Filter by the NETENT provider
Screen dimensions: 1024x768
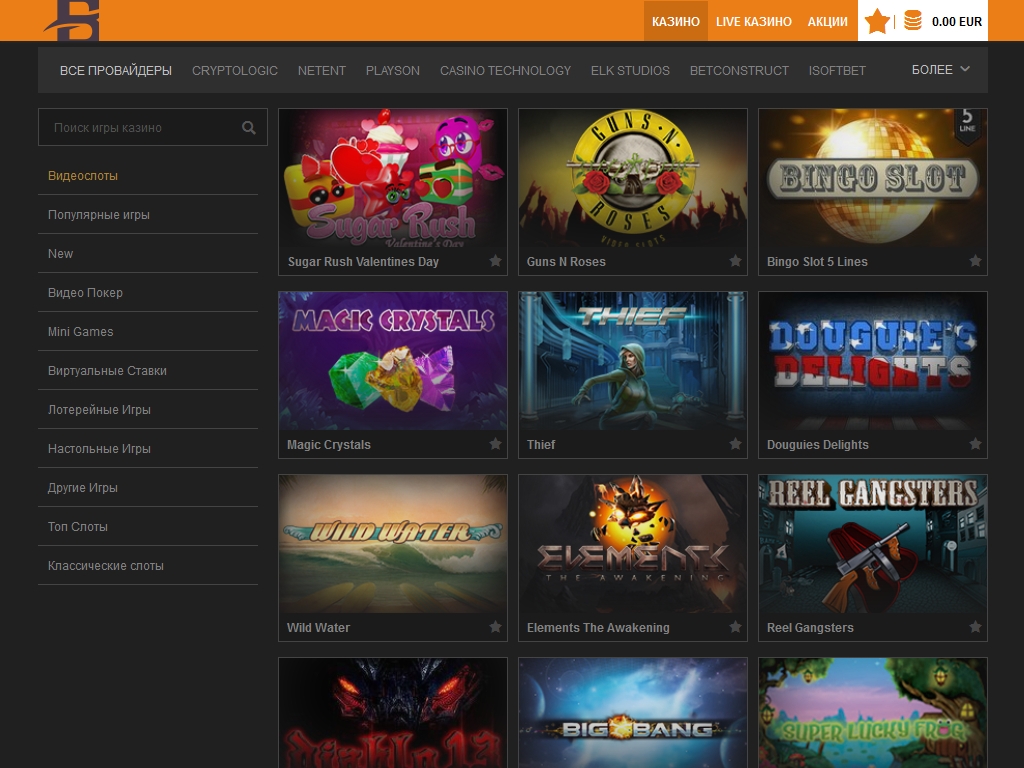tap(321, 70)
